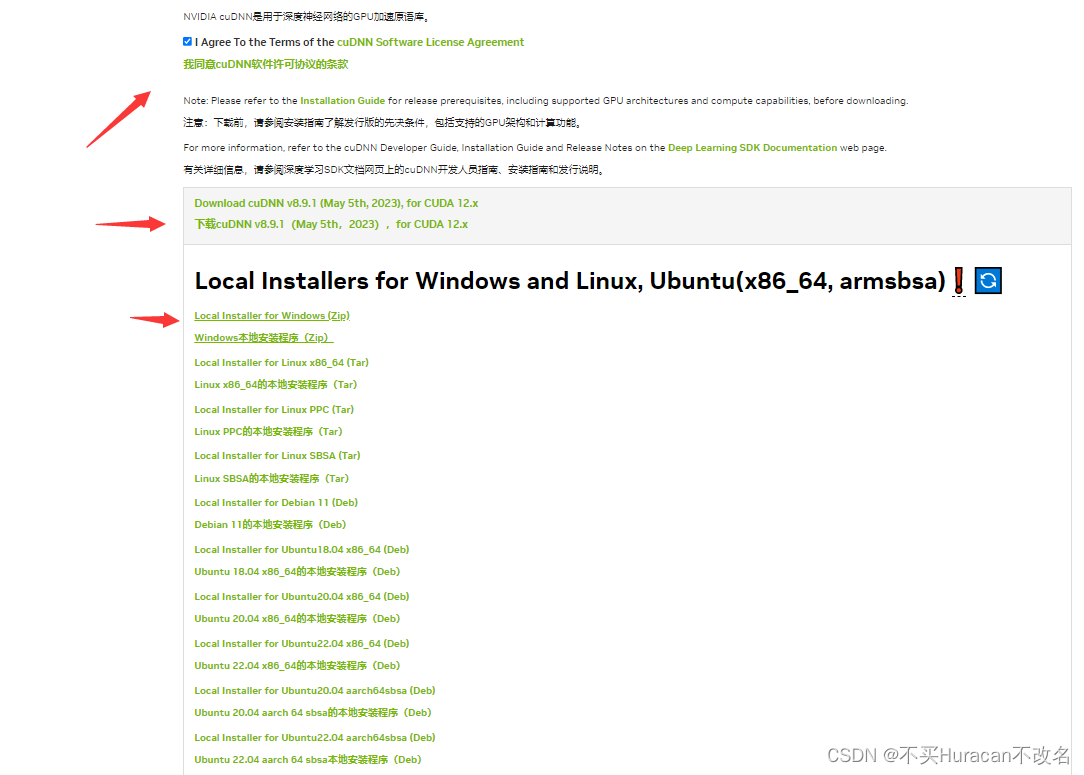Download Local Installer for Linux PPC (Tar)
Viewport: 1084px width, 775px height.
(x=274, y=410)
